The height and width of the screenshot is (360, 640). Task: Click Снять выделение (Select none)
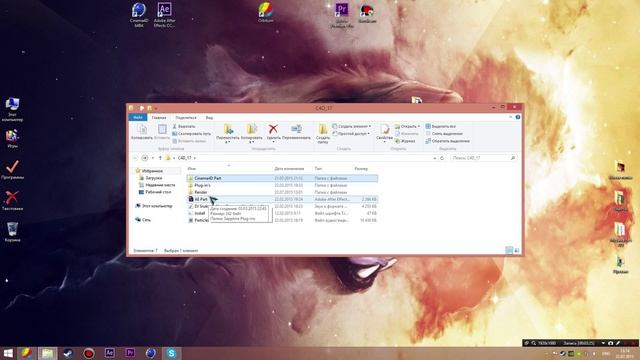pyautogui.click(x=444, y=134)
